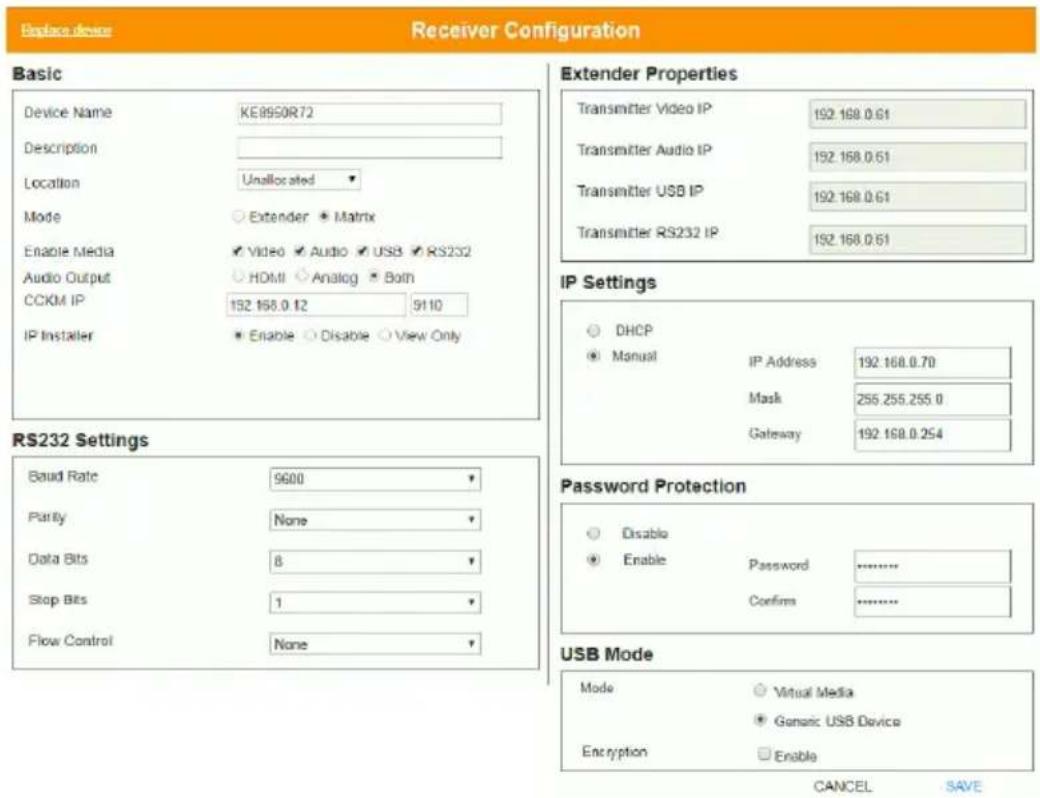Toggle the Encryption Enable checkbox
The image size is (1040, 798).
[764, 754]
